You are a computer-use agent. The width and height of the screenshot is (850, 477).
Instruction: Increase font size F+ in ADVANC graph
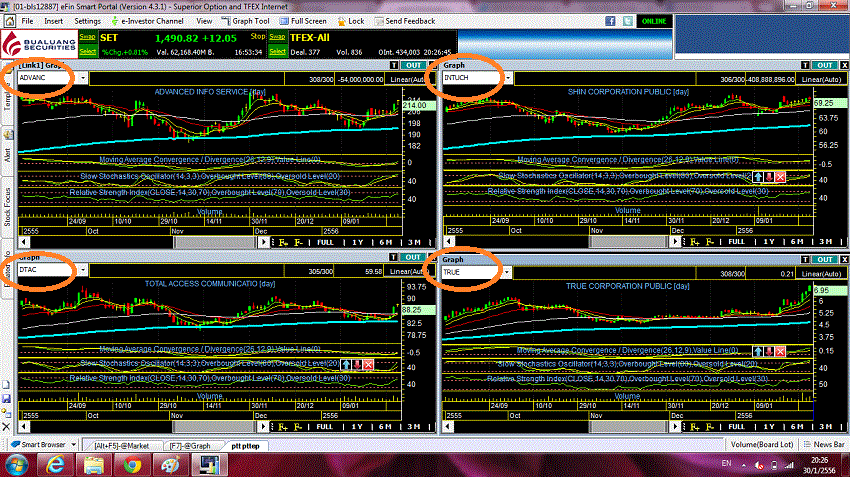click(x=283, y=242)
